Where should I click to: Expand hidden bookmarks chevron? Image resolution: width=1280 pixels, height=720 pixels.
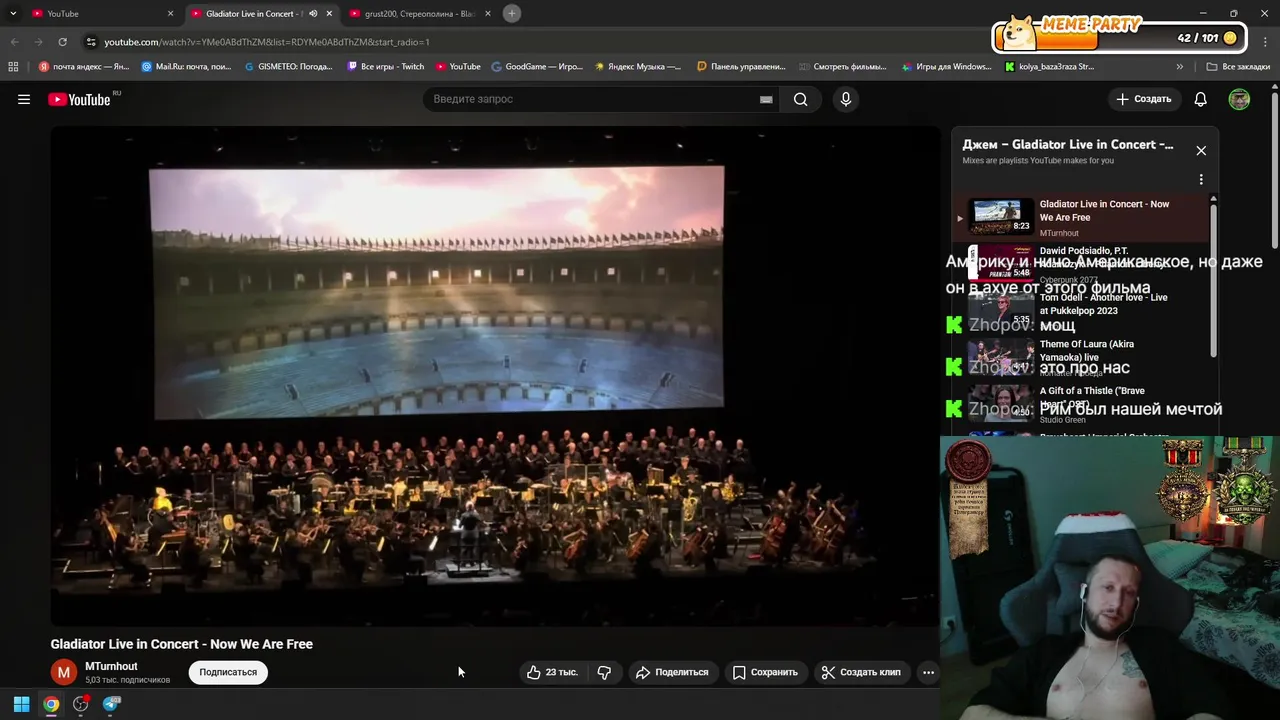(1179, 67)
